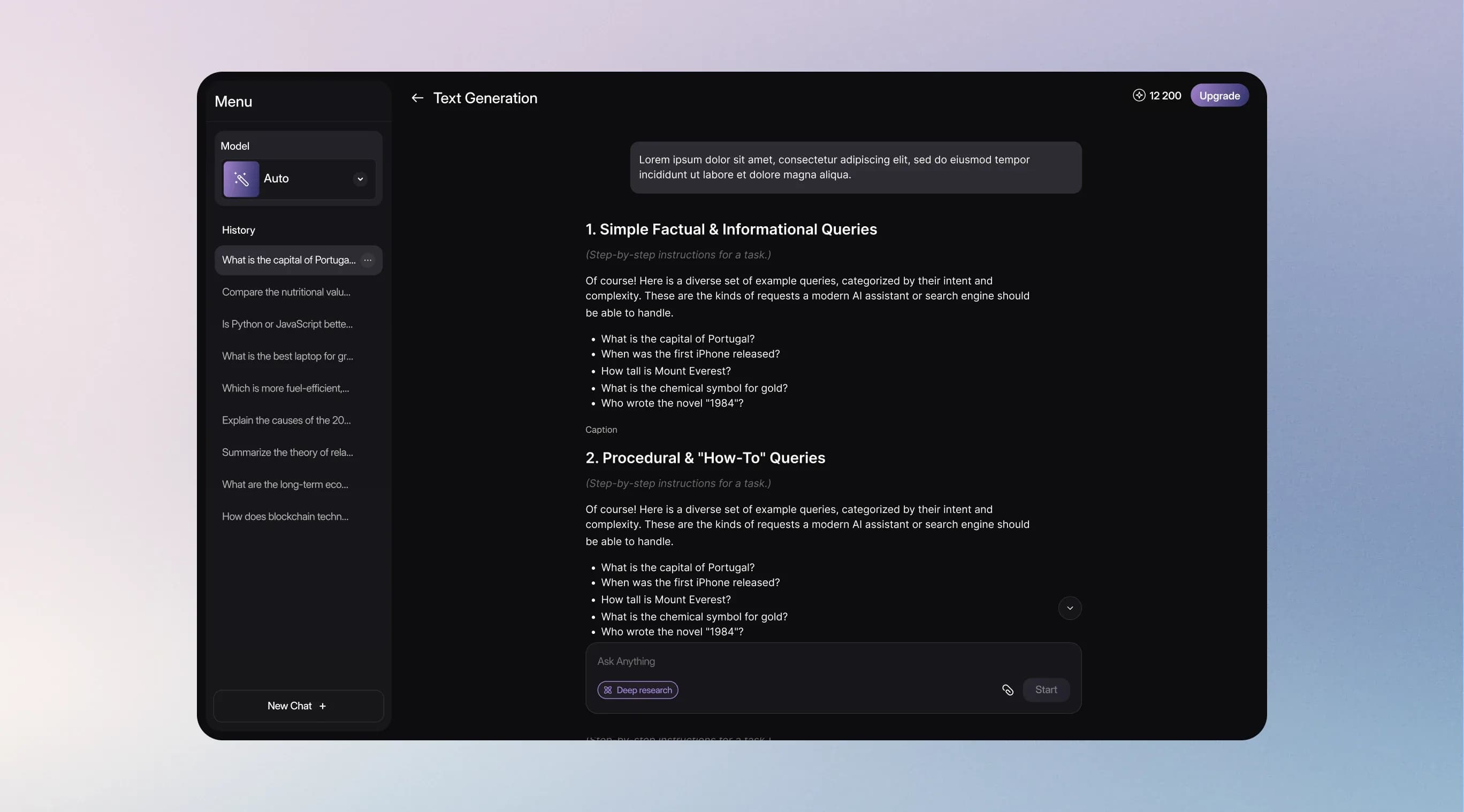Viewport: 1464px width, 812px height.
Task: Click the Lorem ipsum user message bubble
Action: tap(855, 167)
